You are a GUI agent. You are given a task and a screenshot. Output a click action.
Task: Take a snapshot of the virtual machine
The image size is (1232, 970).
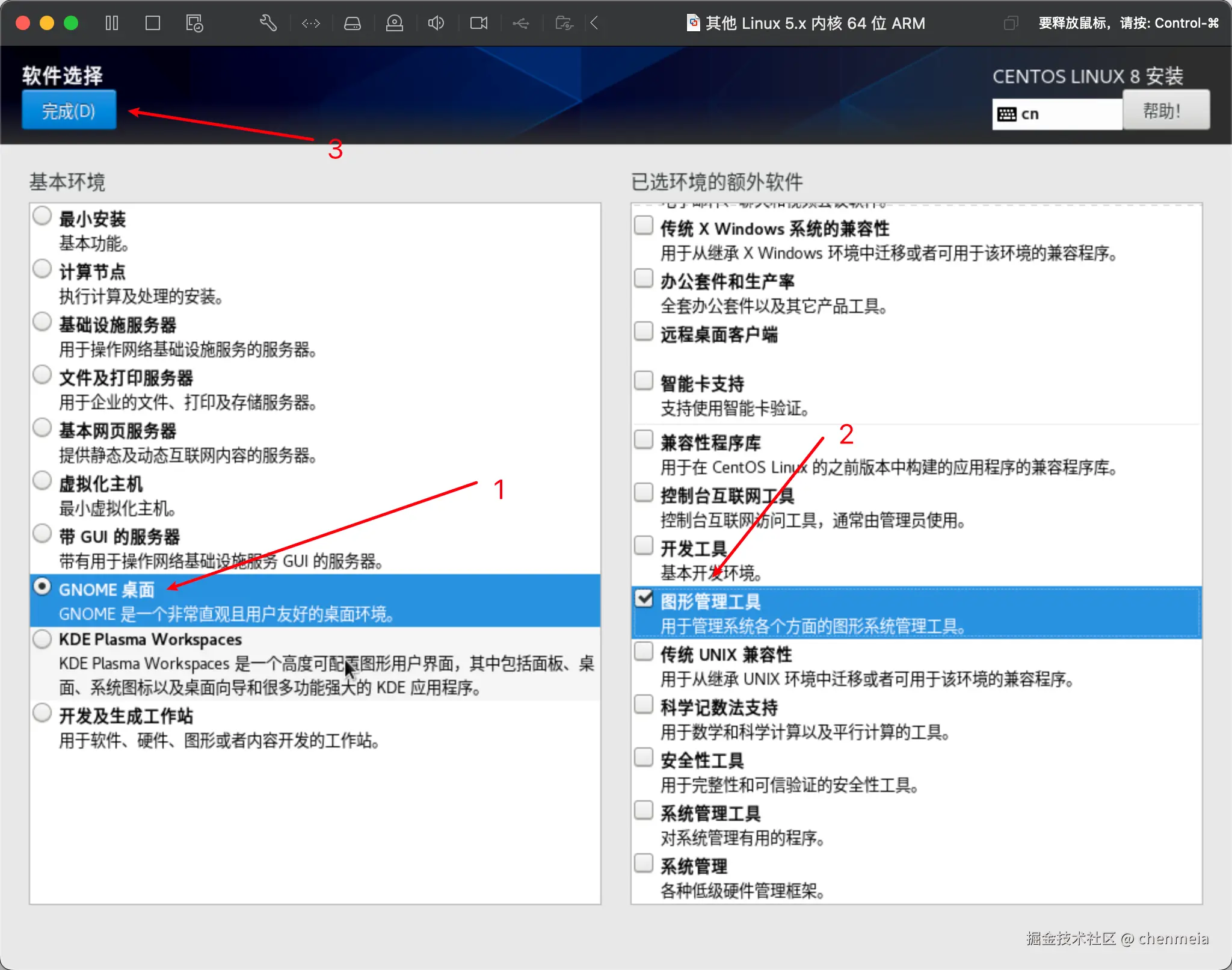tap(194, 23)
